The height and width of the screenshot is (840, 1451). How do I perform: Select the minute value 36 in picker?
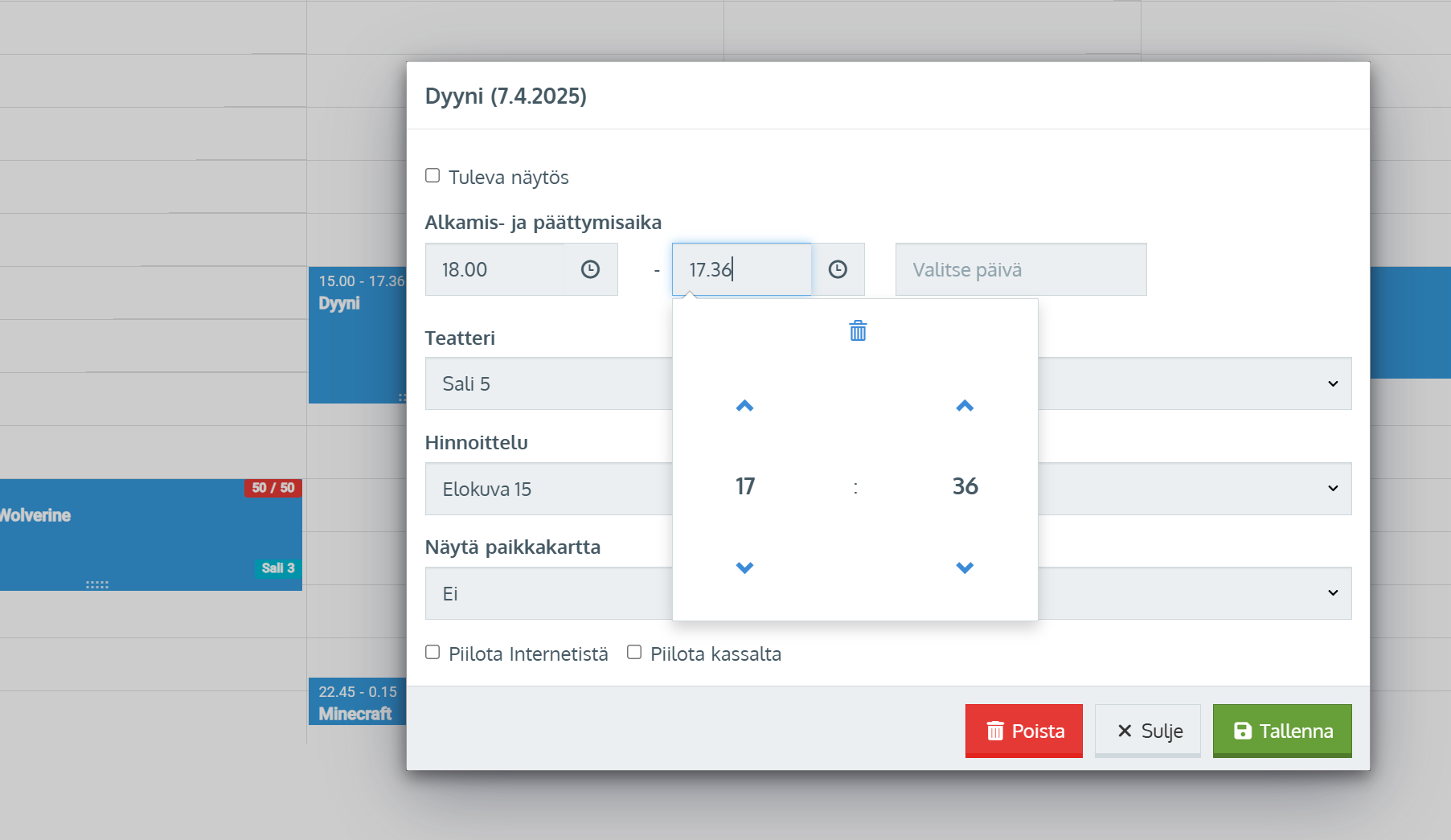pos(965,486)
